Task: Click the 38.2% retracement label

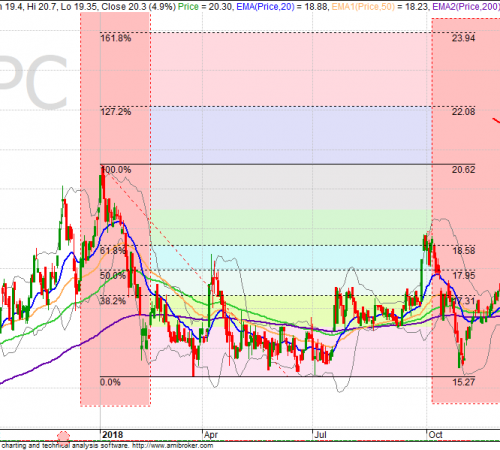Action: [113, 301]
